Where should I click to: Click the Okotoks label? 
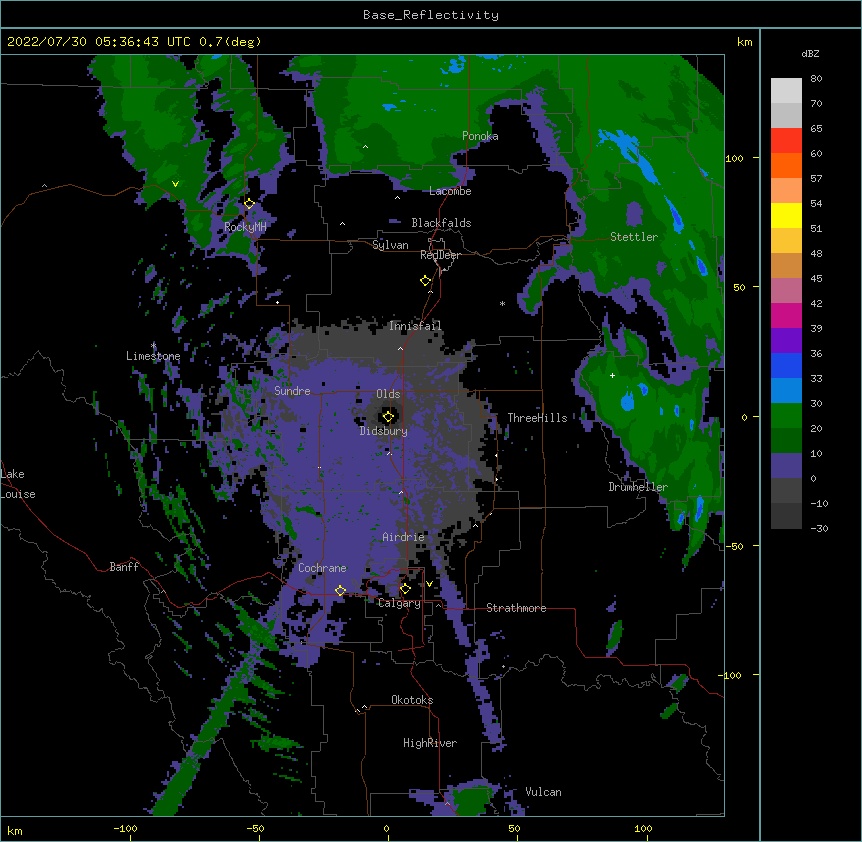click(x=412, y=700)
